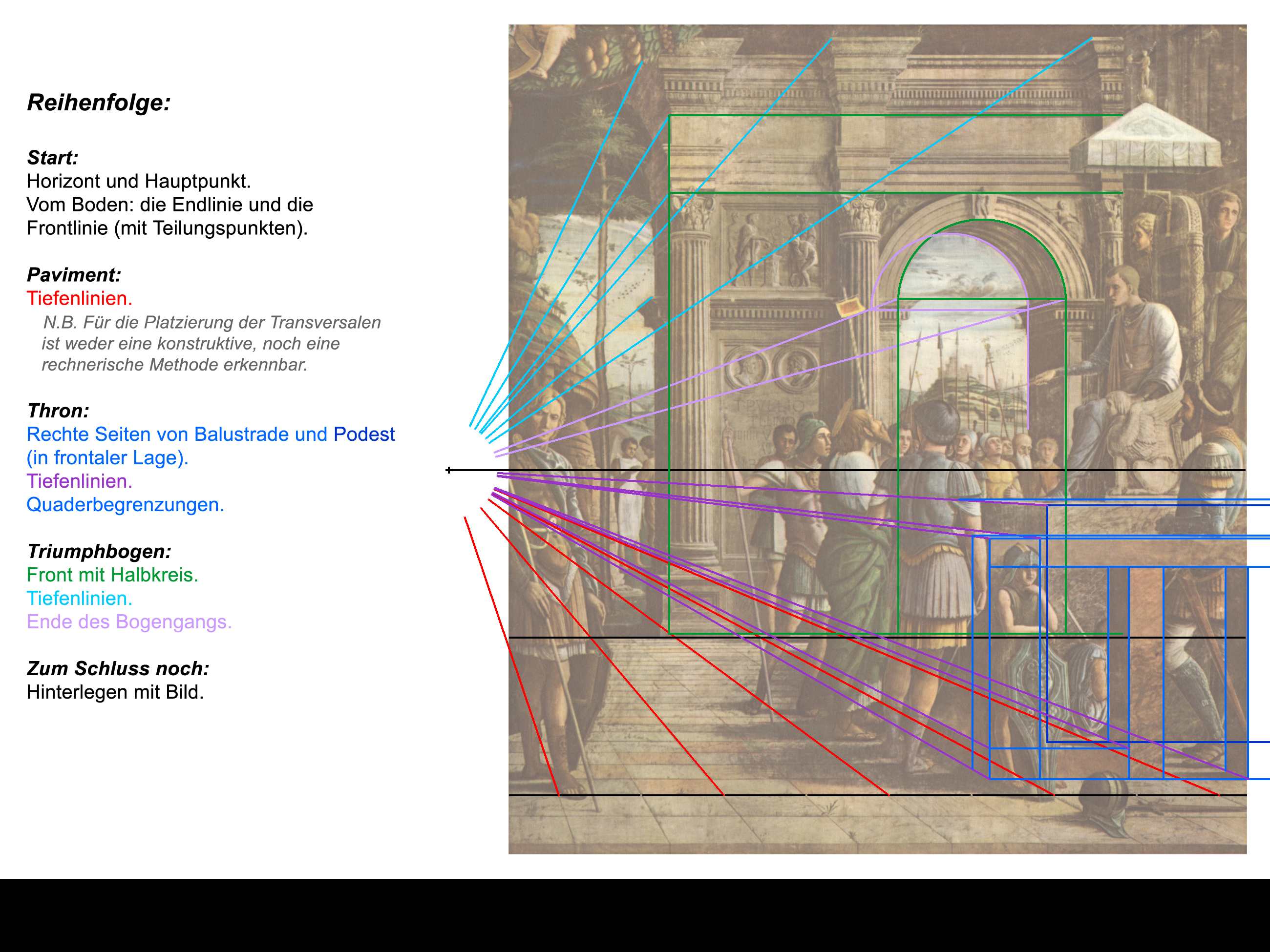
Task: Click the purple 'Tiefenlinien.' text under Thron
Action: pos(79,481)
